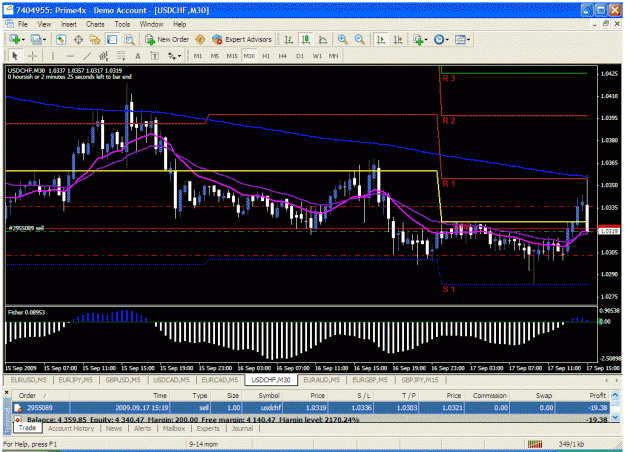Open the Navigator folder icon

tap(95, 39)
